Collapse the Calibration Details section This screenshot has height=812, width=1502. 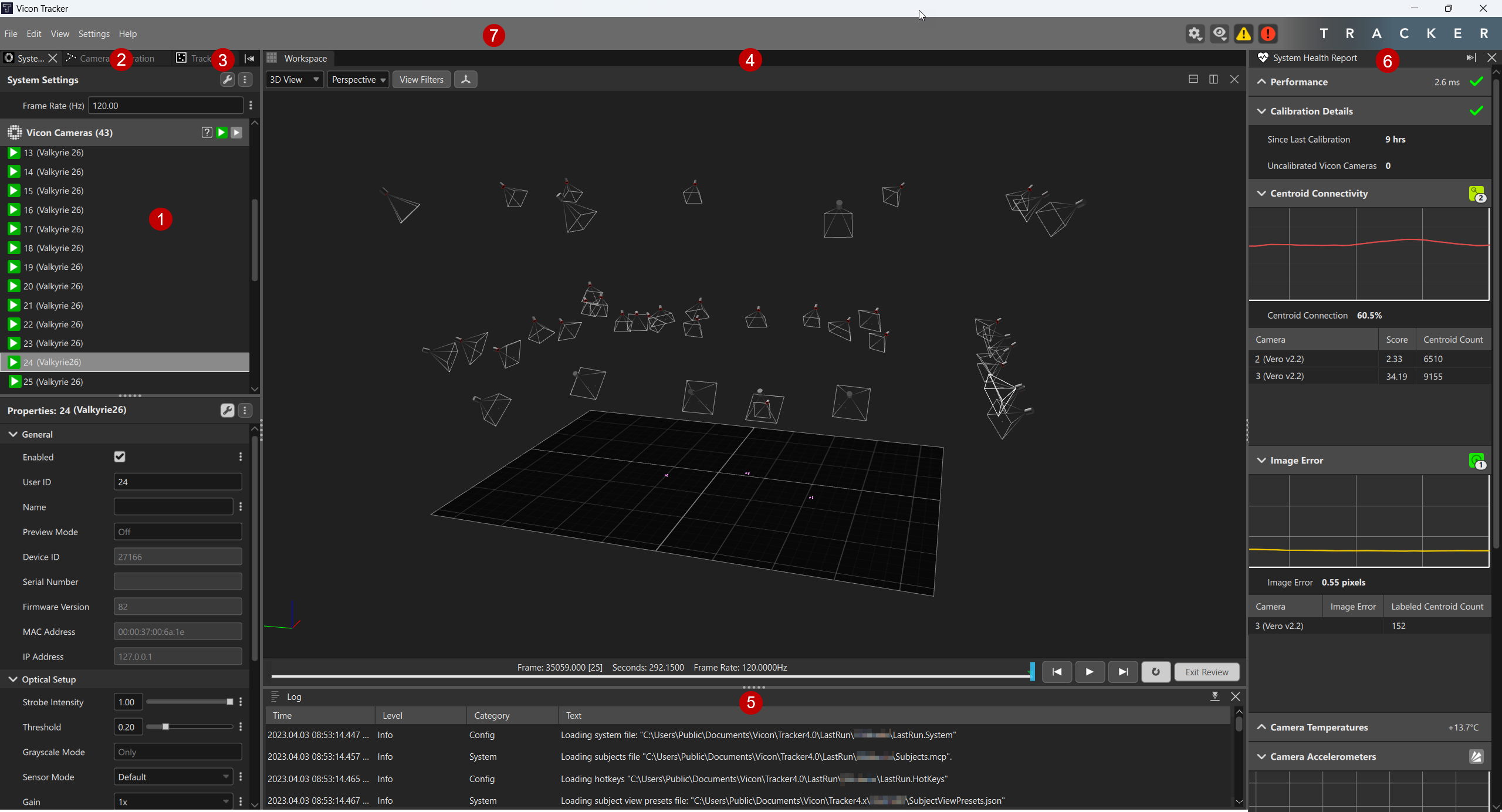pyautogui.click(x=1261, y=111)
